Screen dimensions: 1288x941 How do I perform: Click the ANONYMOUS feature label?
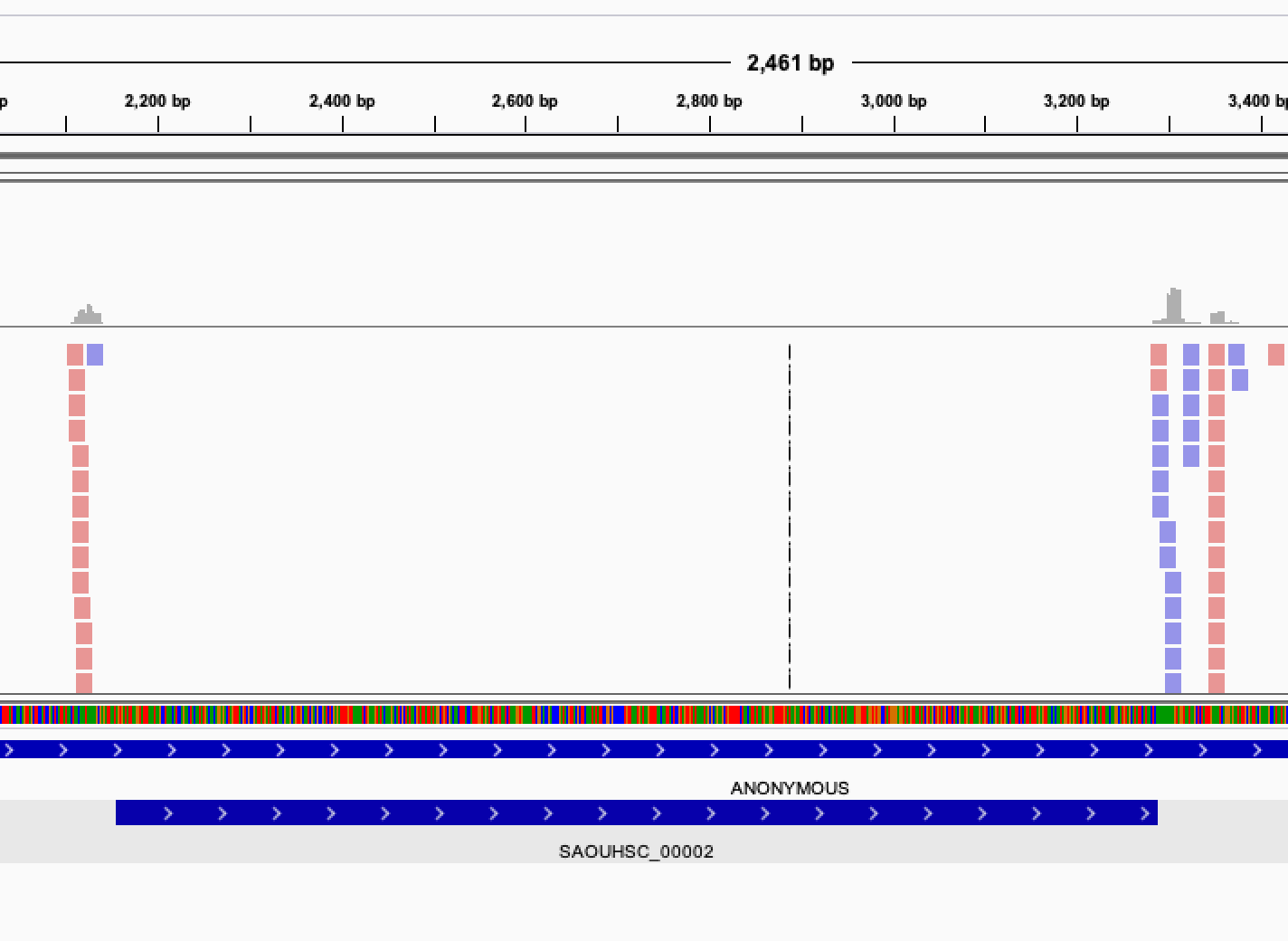(790, 788)
